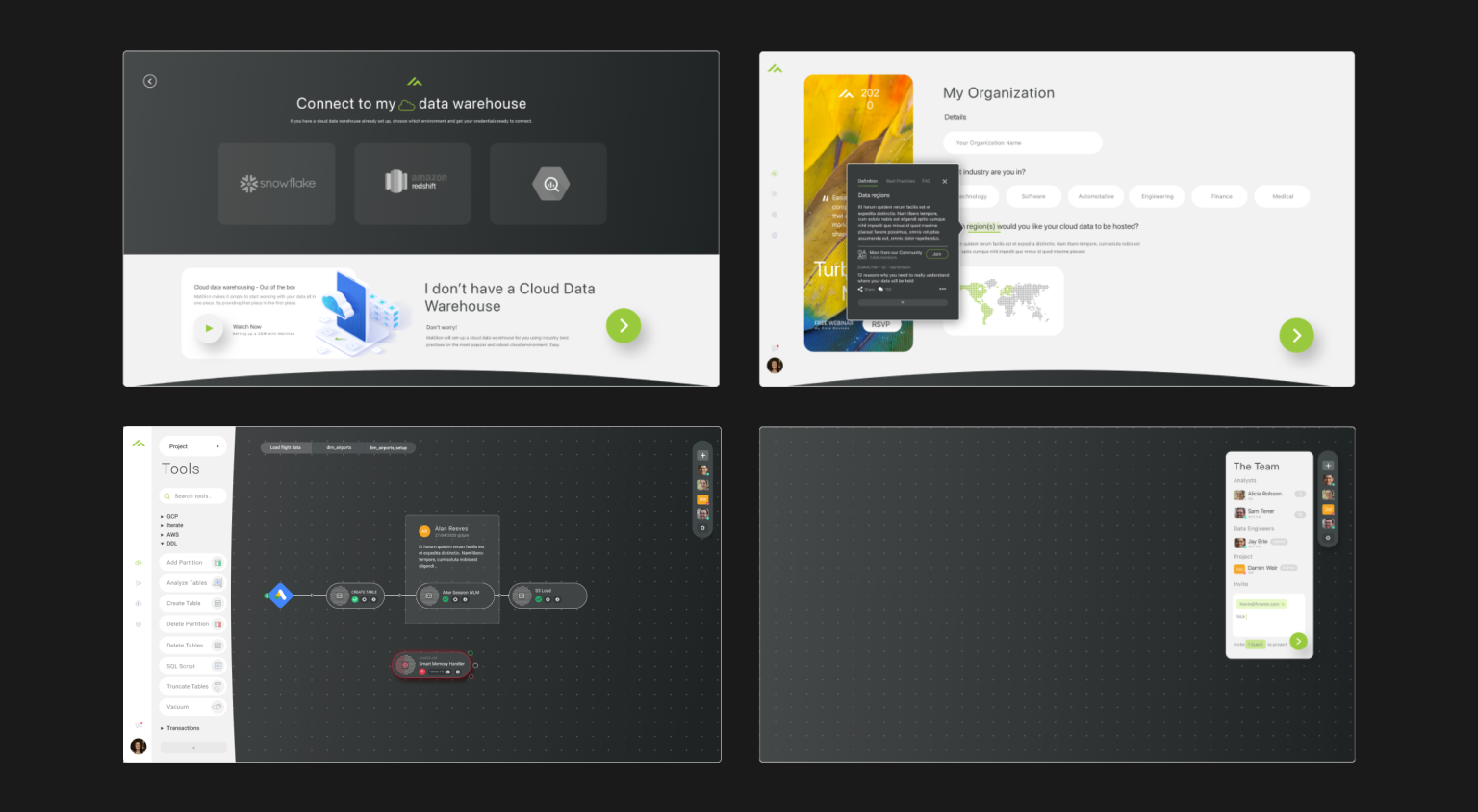Open user avatar on Tools screen sidebar
The height and width of the screenshot is (812, 1478).
(x=139, y=747)
